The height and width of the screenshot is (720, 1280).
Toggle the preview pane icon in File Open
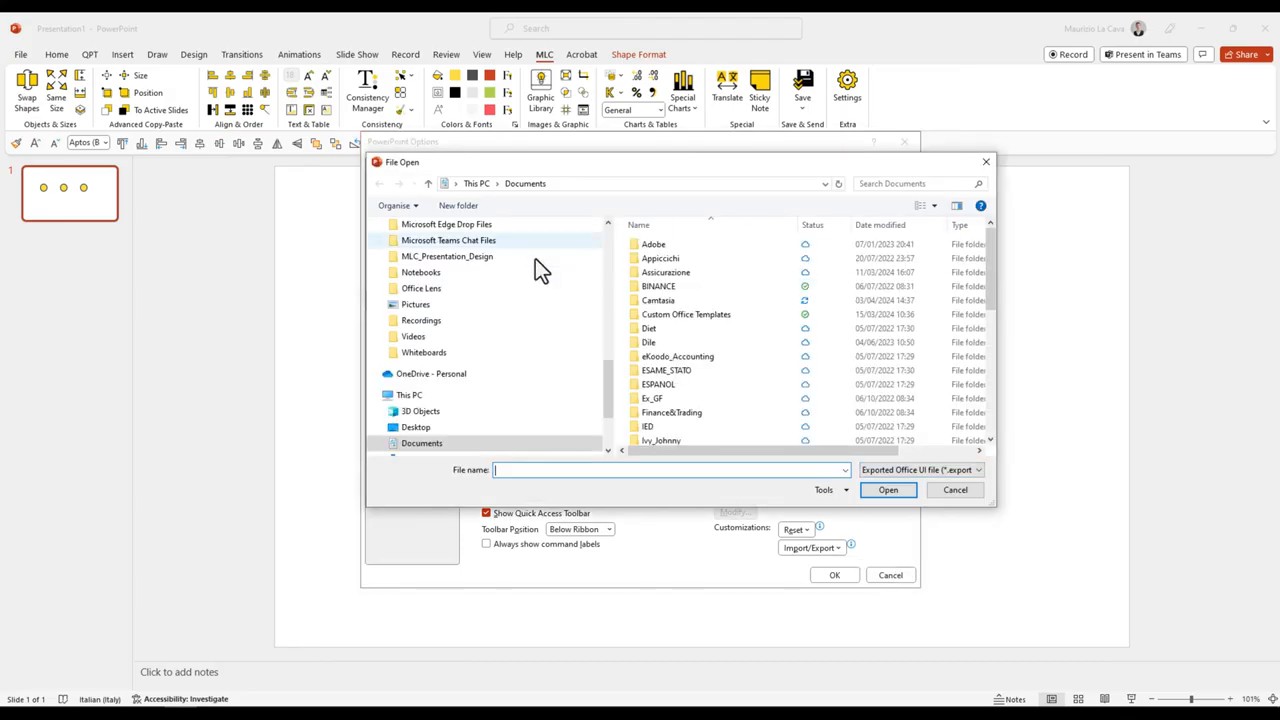click(956, 206)
